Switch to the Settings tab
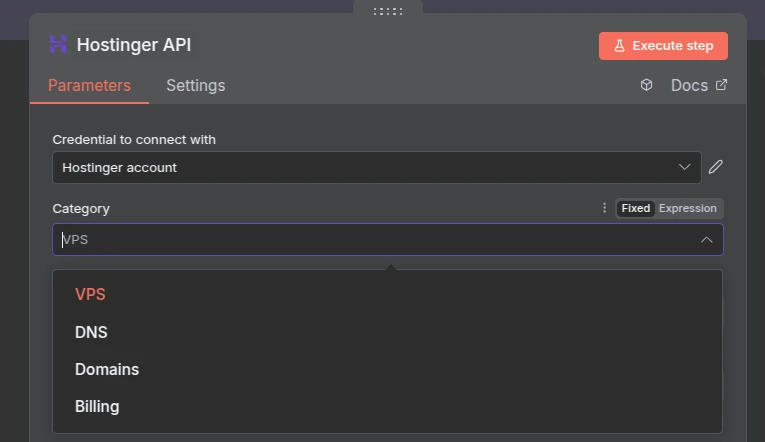Viewport: 765px width, 442px height. [195, 85]
